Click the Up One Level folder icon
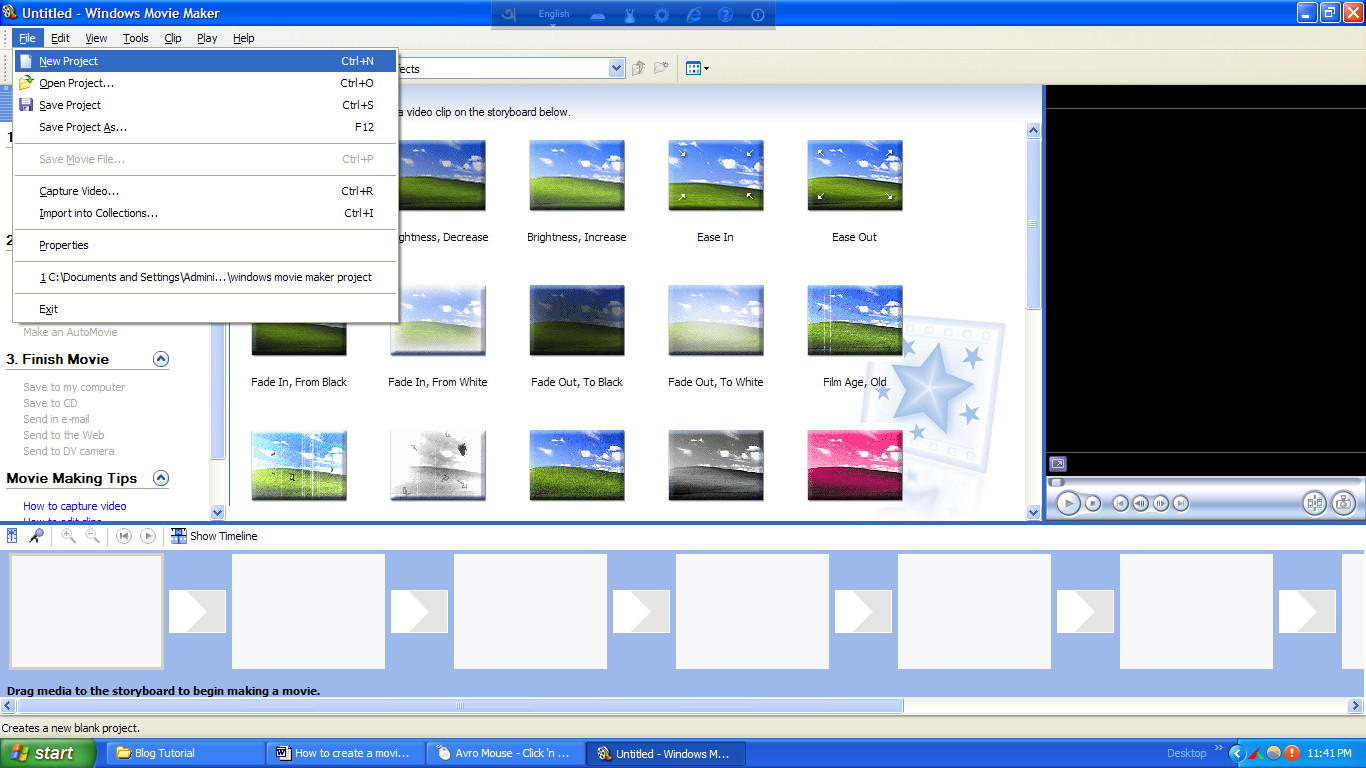 [638, 68]
